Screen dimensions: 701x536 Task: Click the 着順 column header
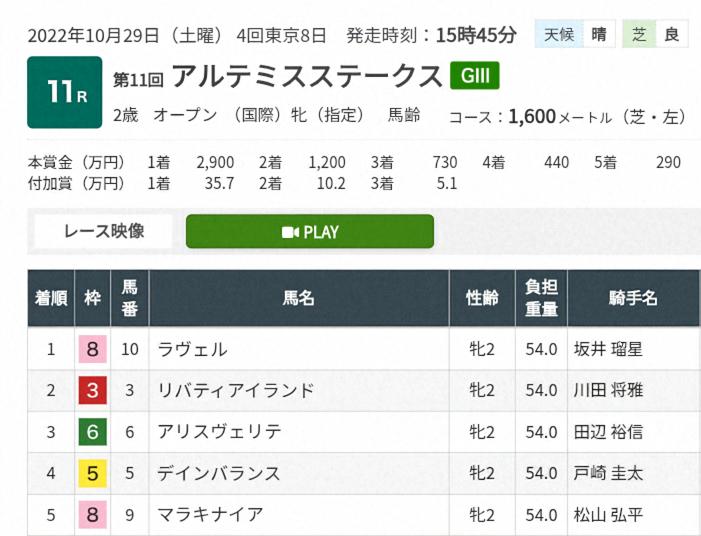(50, 297)
